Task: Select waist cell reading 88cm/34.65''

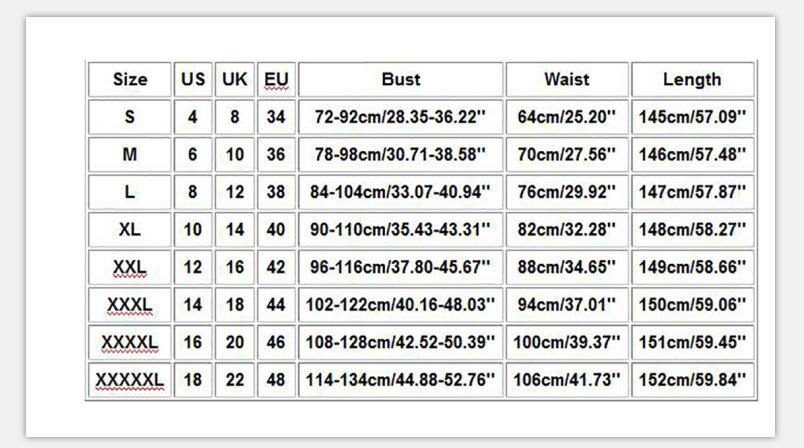Action: point(567,267)
